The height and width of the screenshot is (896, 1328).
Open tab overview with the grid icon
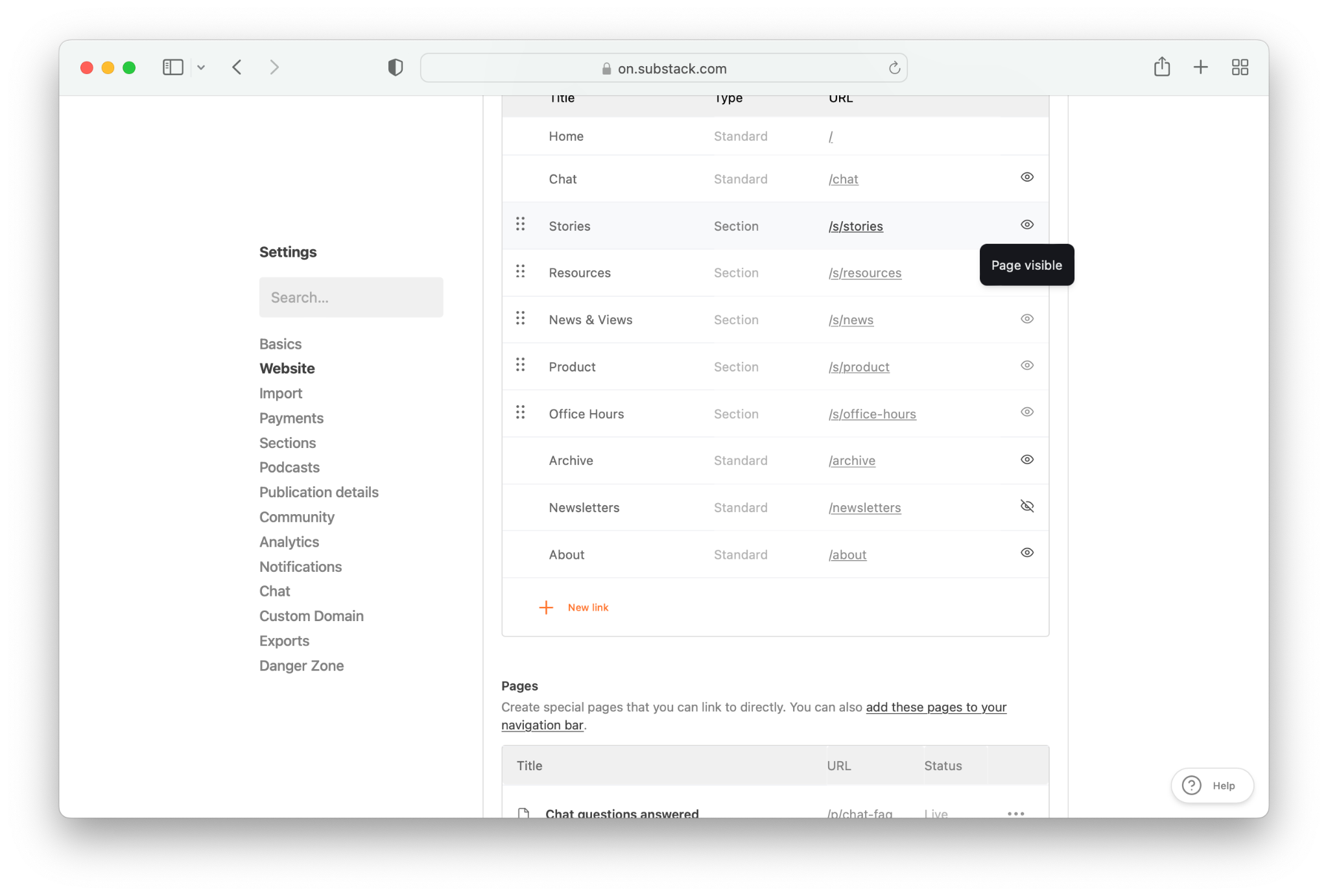point(1240,67)
